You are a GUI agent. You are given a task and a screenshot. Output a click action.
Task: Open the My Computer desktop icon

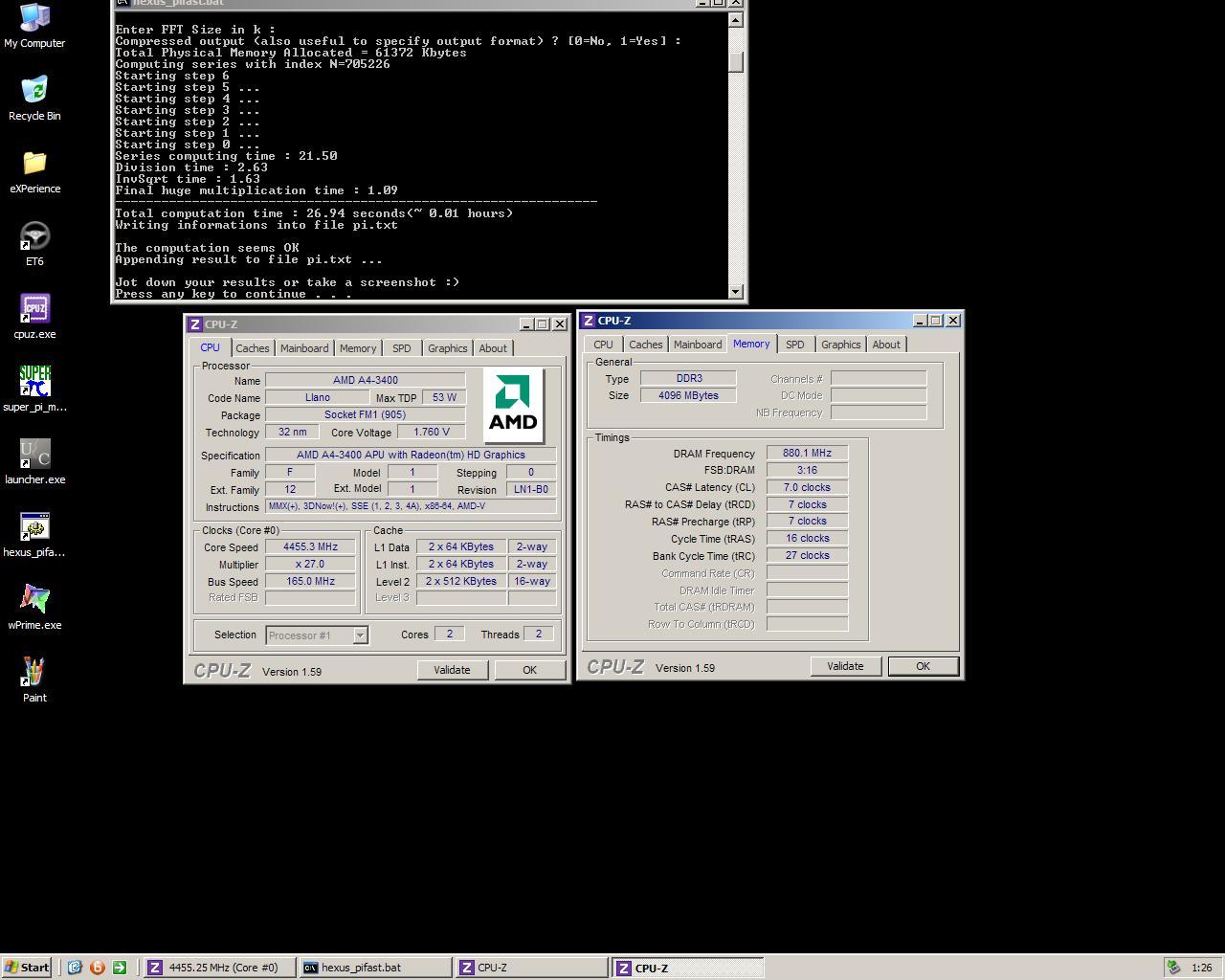click(x=34, y=26)
